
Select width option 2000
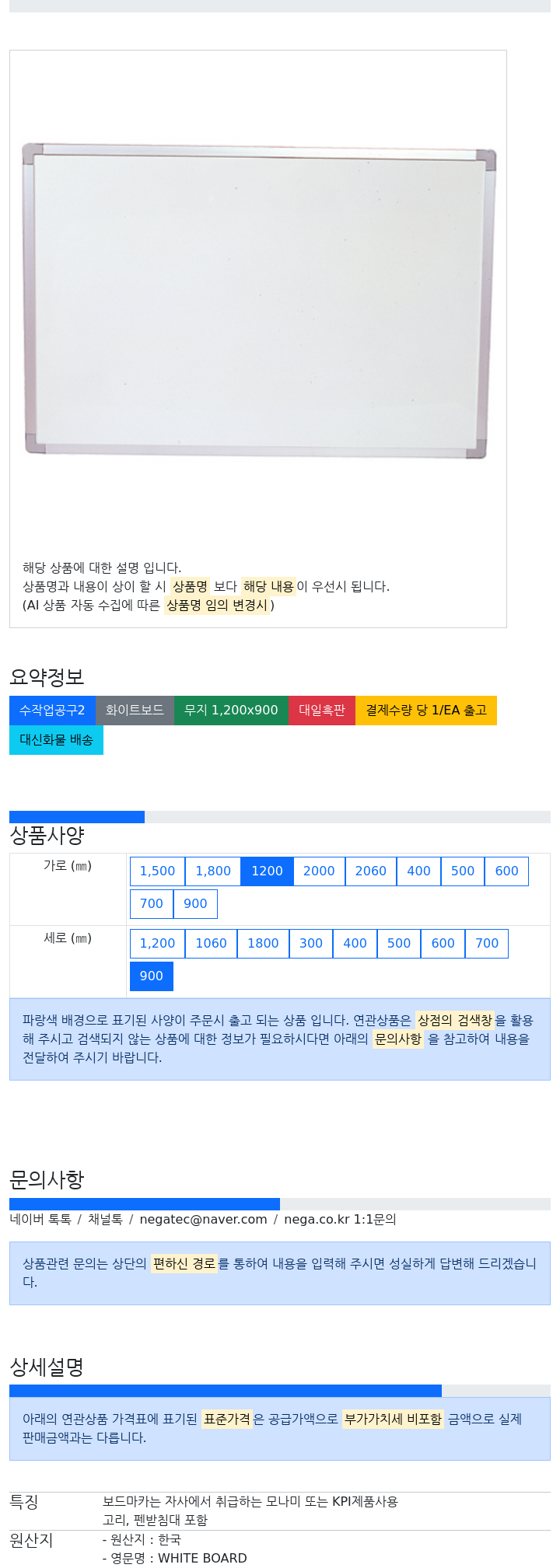click(319, 871)
